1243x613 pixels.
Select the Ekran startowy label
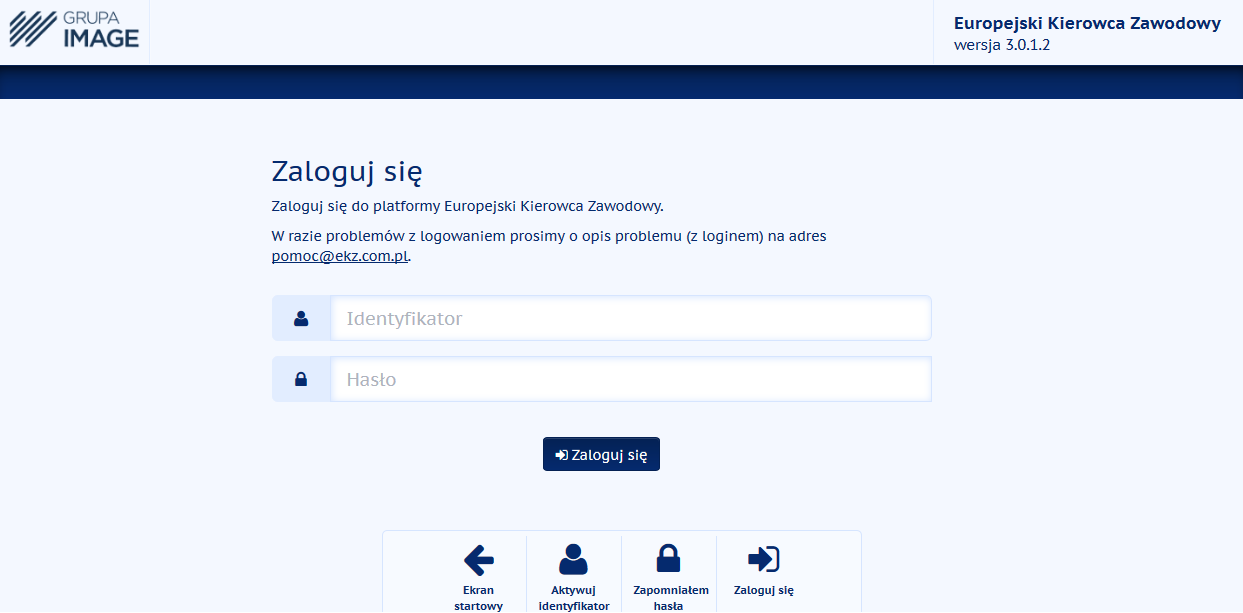coord(478,598)
